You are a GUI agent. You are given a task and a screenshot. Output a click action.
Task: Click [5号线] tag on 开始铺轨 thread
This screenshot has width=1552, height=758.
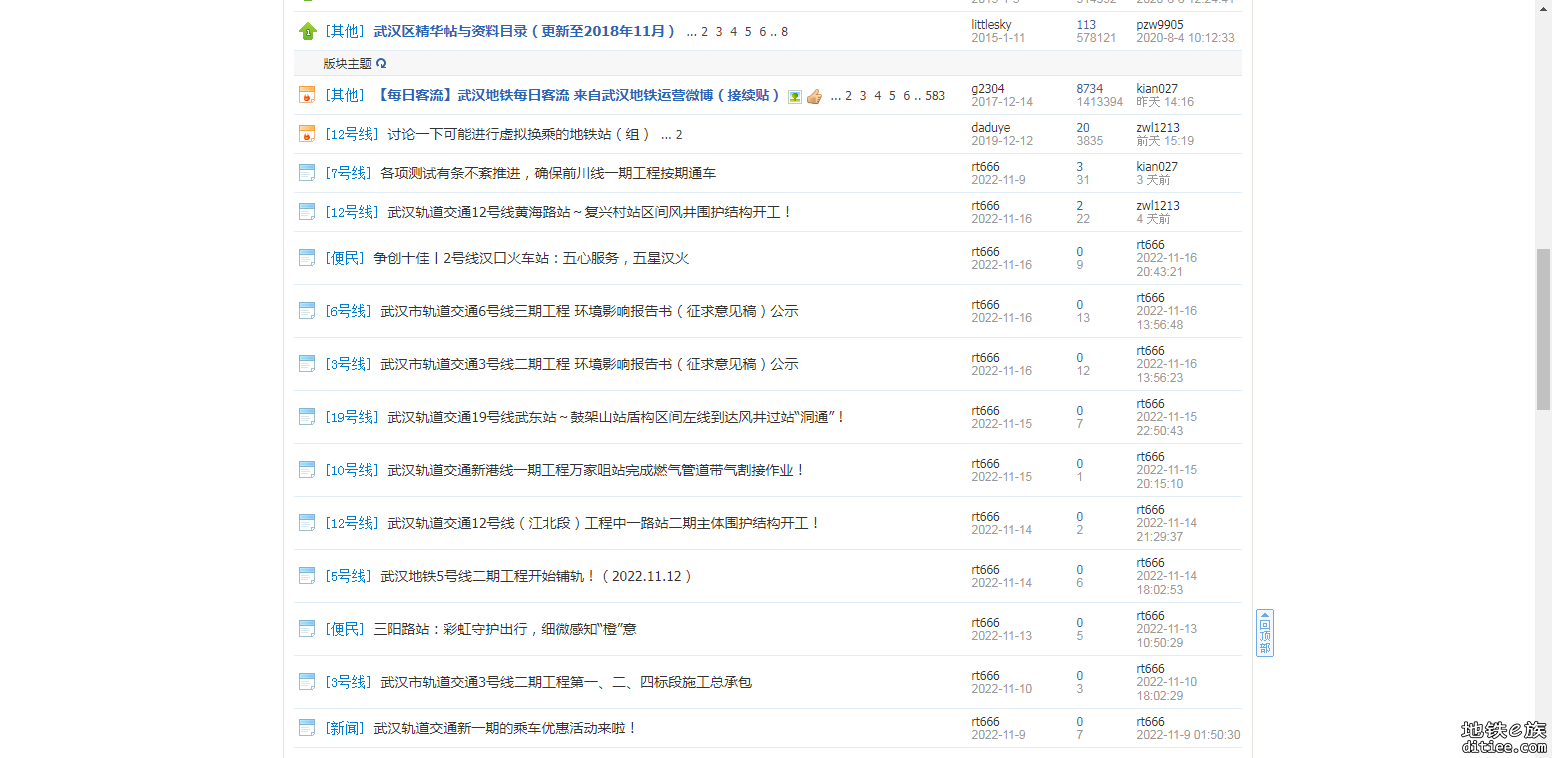tap(348, 577)
